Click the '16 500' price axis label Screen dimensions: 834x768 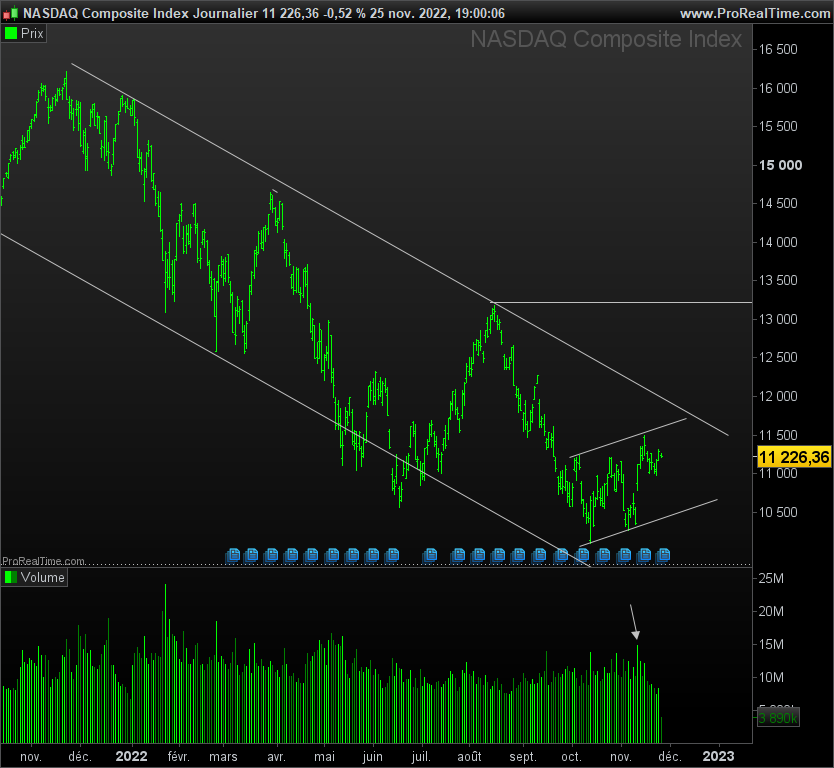tap(778, 49)
